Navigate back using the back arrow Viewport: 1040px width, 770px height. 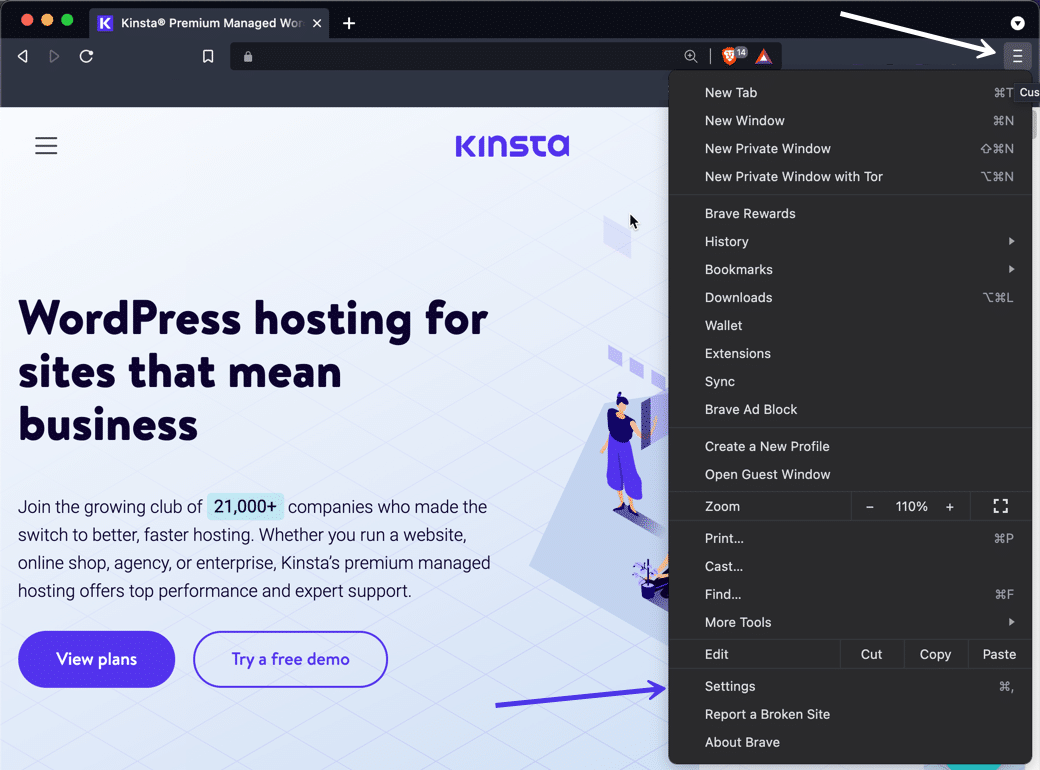22,56
